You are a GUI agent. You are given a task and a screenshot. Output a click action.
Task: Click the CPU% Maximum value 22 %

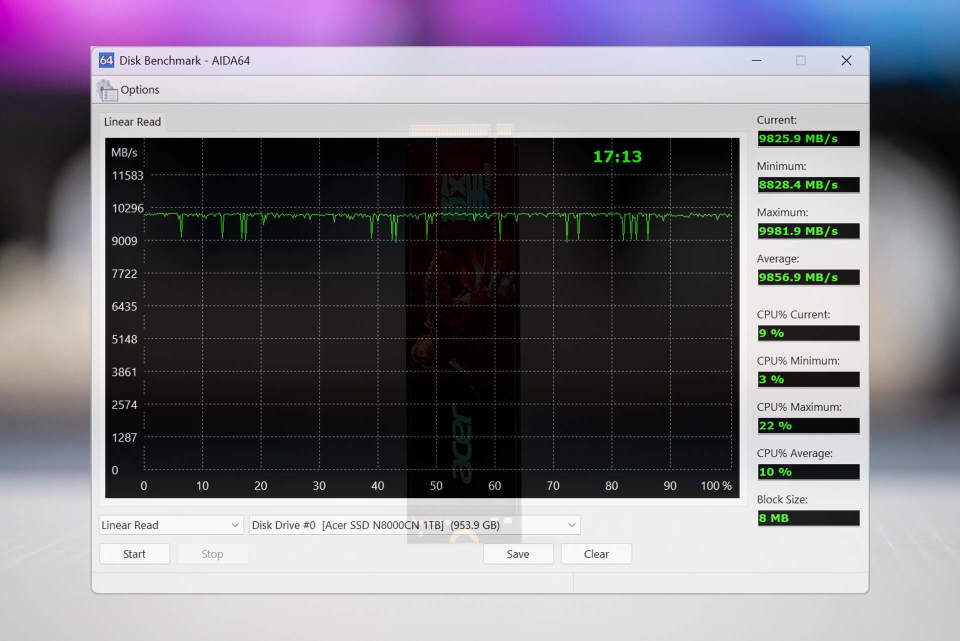808,425
